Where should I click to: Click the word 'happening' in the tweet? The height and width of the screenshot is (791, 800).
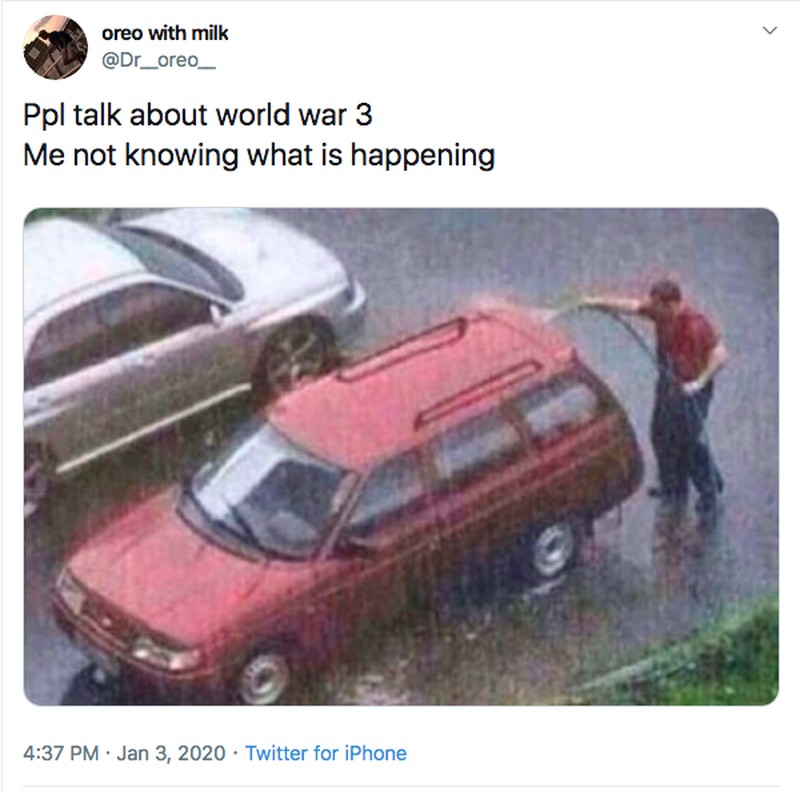[x=422, y=157]
